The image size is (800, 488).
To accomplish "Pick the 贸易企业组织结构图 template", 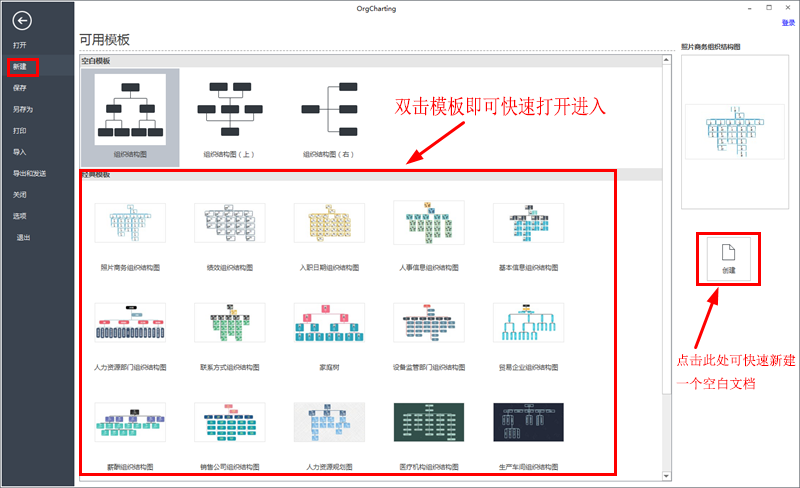I will [x=528, y=324].
